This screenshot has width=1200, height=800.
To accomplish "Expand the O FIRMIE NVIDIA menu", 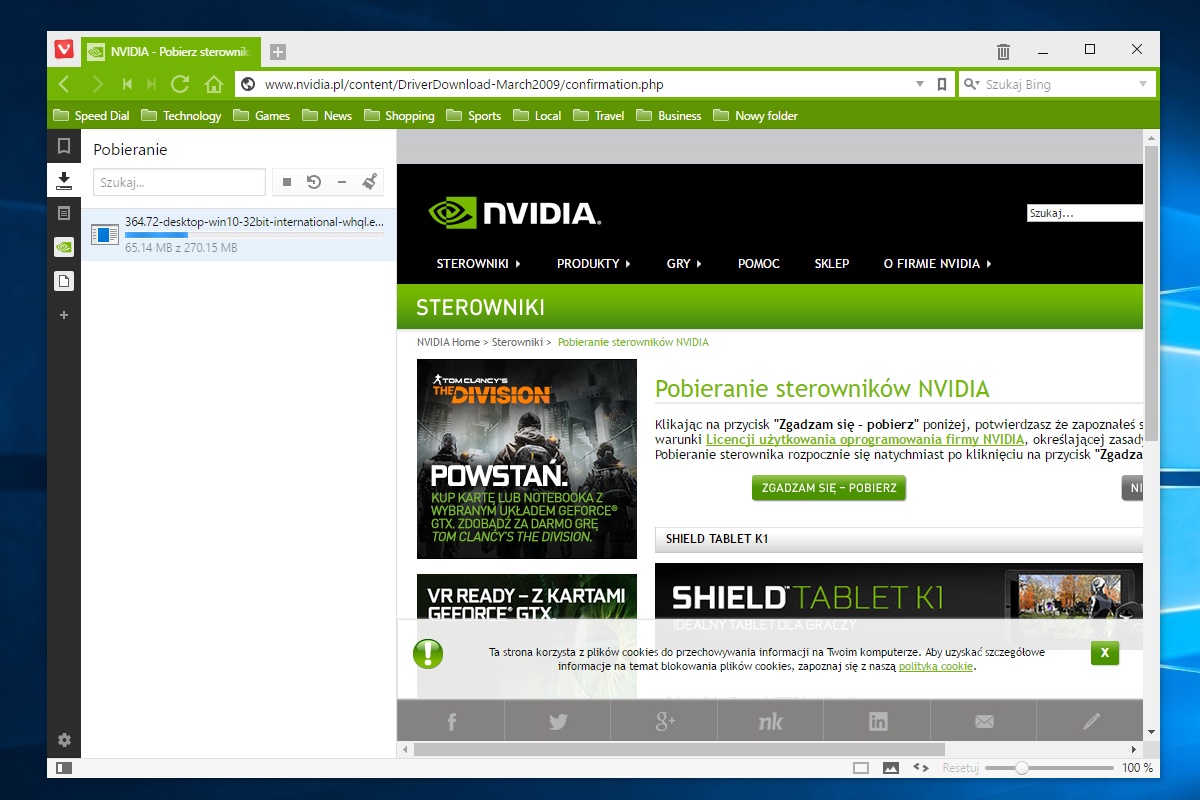I will [938, 264].
